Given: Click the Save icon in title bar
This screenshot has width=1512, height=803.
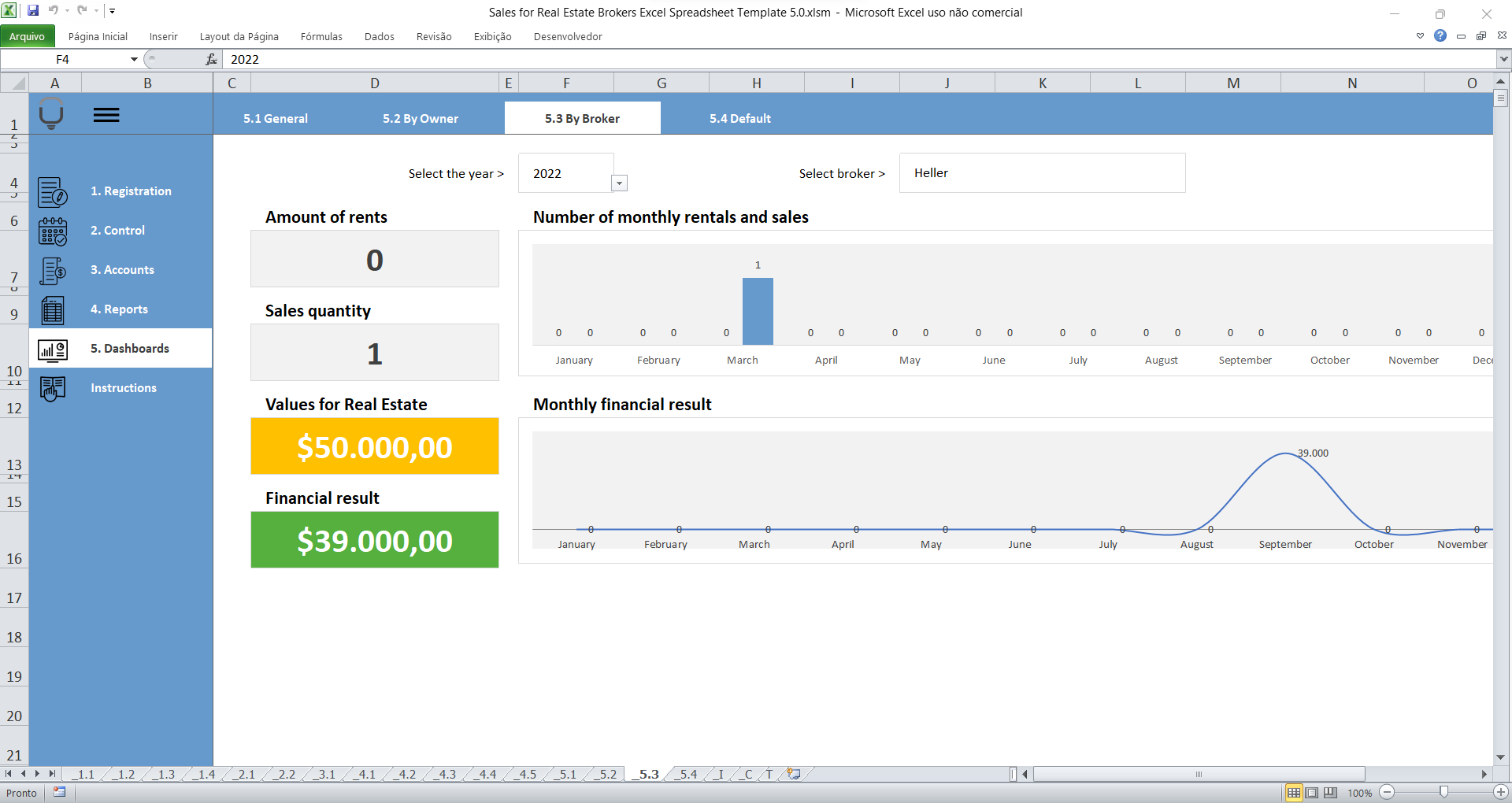Looking at the screenshot, I should tap(33, 10).
